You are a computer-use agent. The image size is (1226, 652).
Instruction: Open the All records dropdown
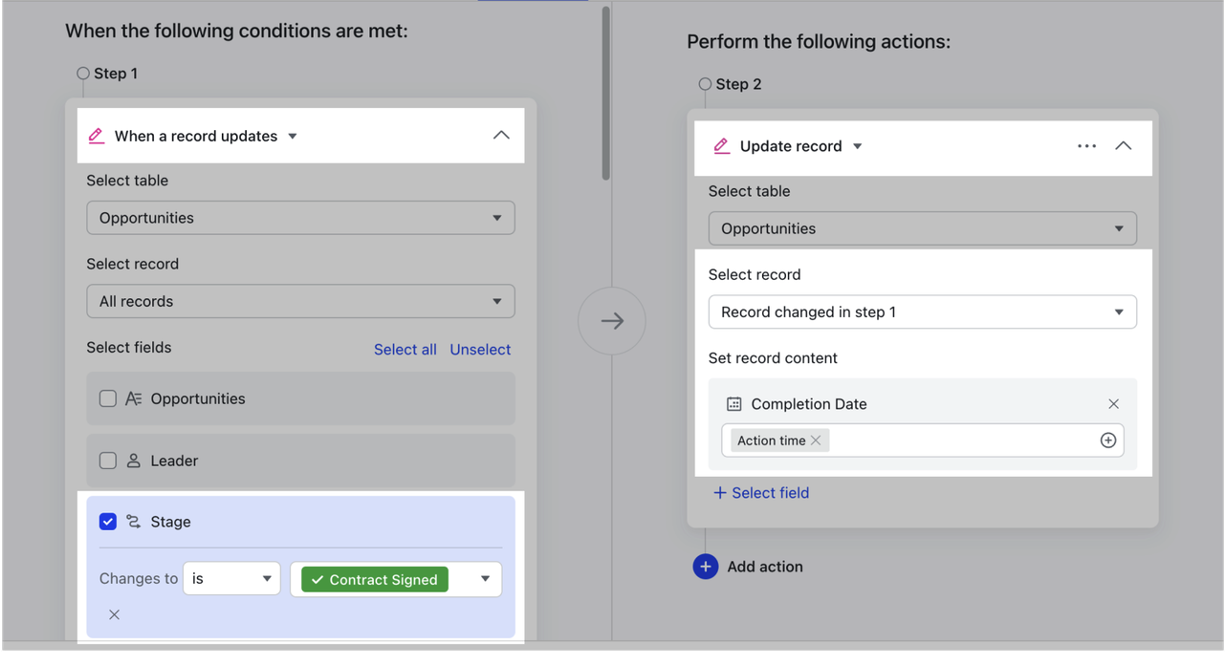click(301, 301)
